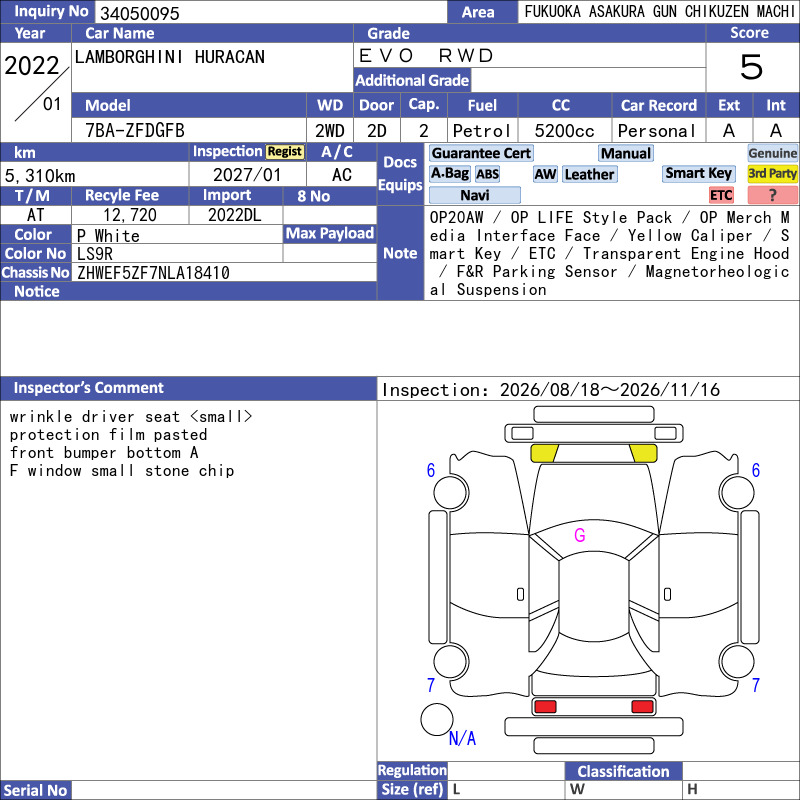Click the Guarantee Cert badge
800x800 pixels.
(481, 153)
